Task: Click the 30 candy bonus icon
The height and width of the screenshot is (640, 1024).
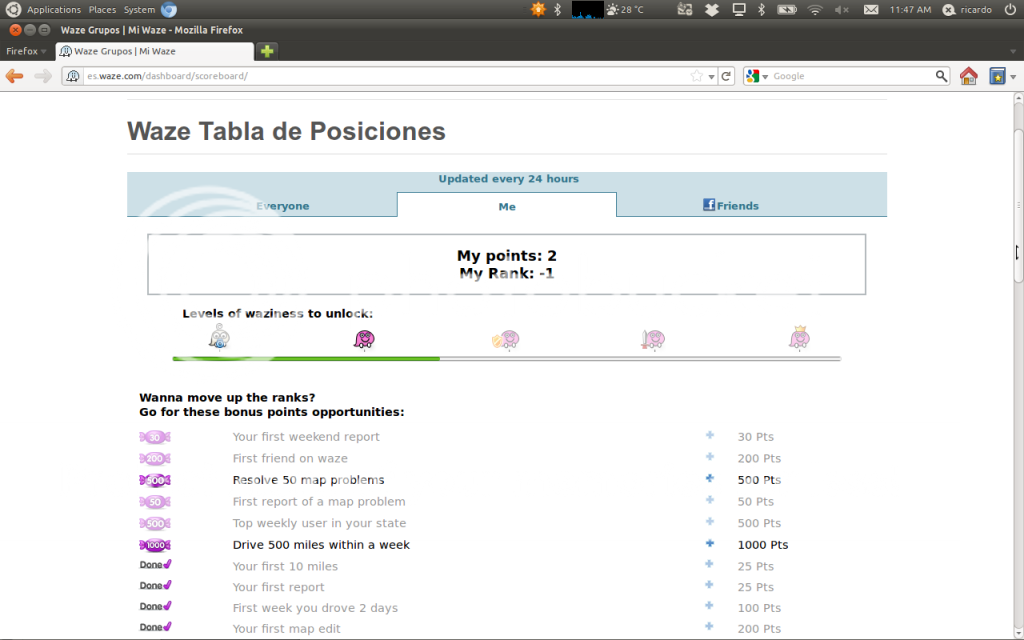Action: (x=155, y=437)
